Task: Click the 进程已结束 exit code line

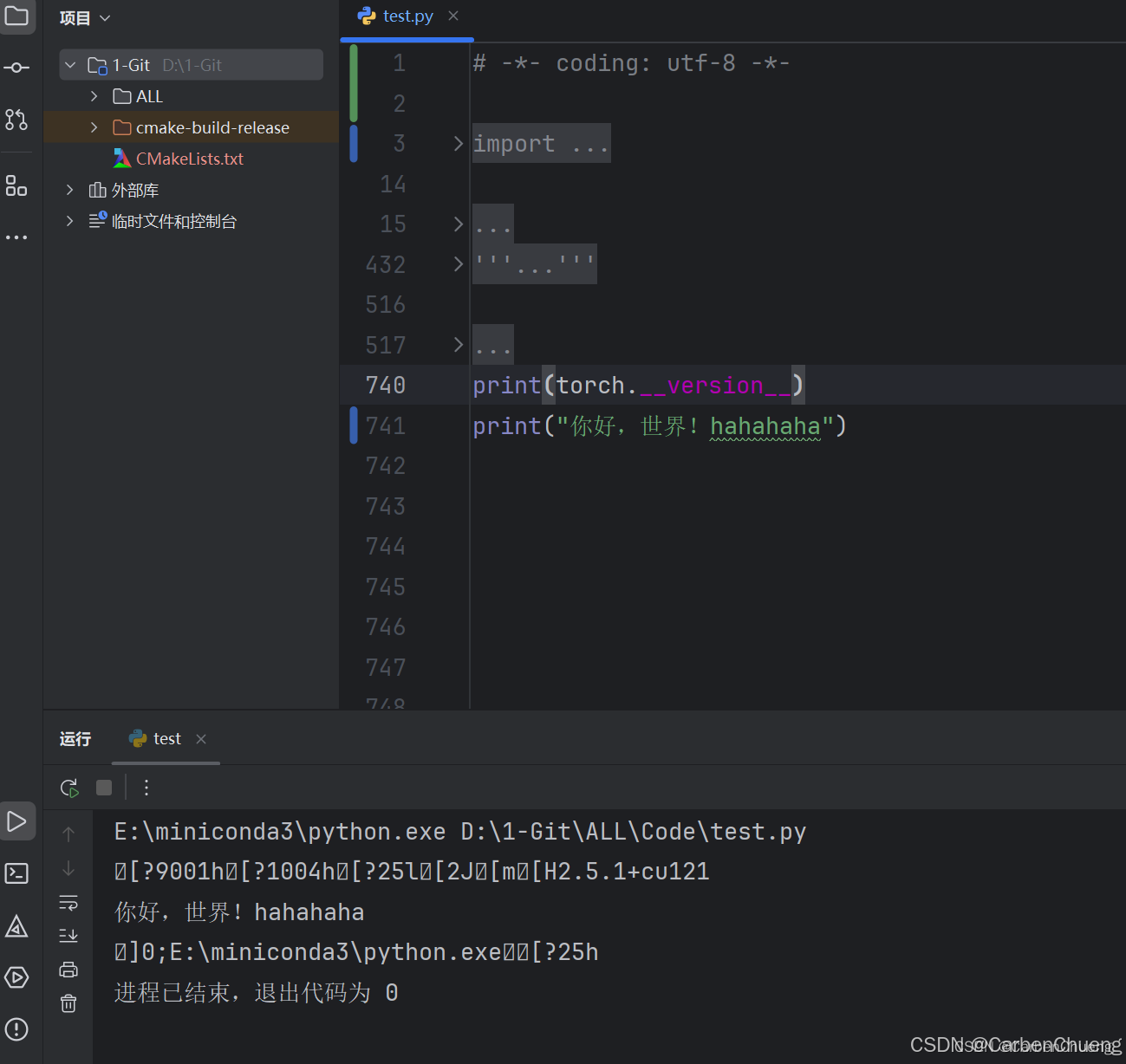Action: (x=257, y=993)
